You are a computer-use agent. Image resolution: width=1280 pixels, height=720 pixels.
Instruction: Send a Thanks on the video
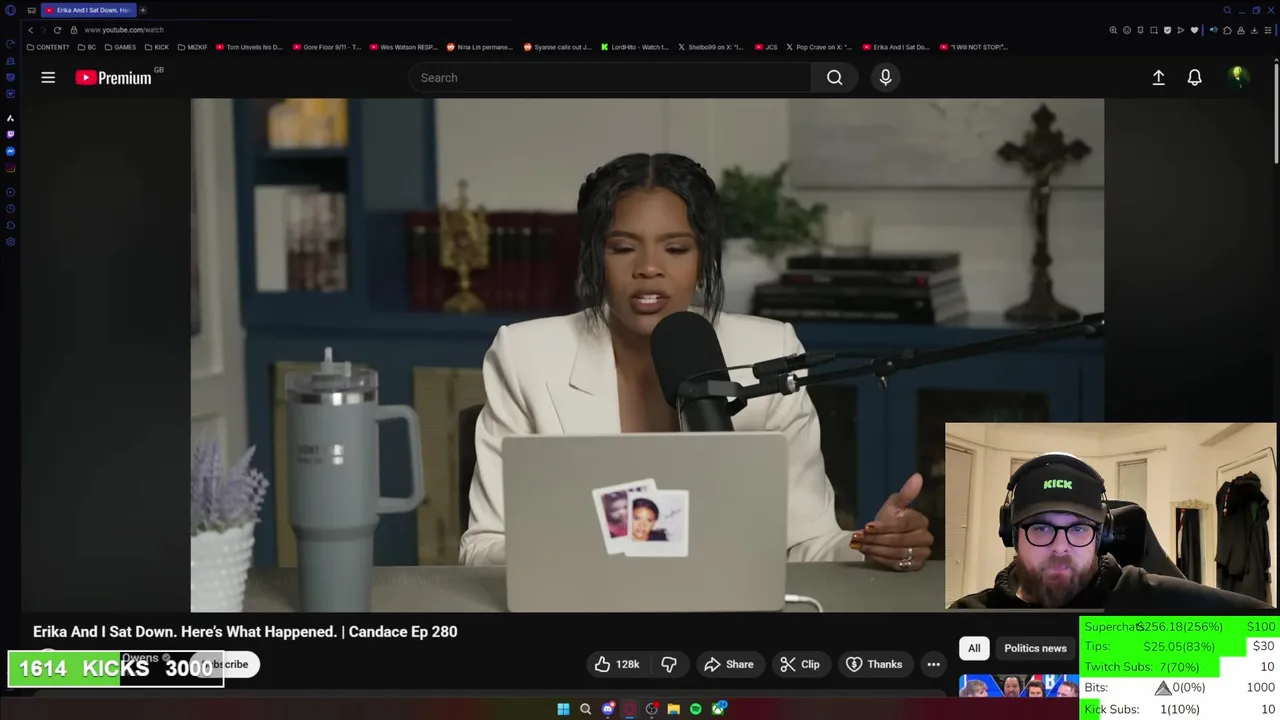(x=874, y=664)
